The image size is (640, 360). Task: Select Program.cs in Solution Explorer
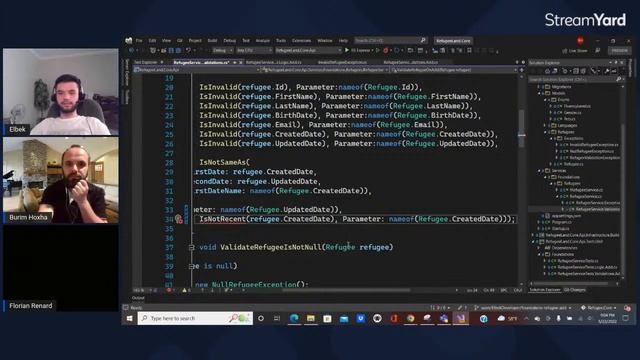(x=561, y=222)
